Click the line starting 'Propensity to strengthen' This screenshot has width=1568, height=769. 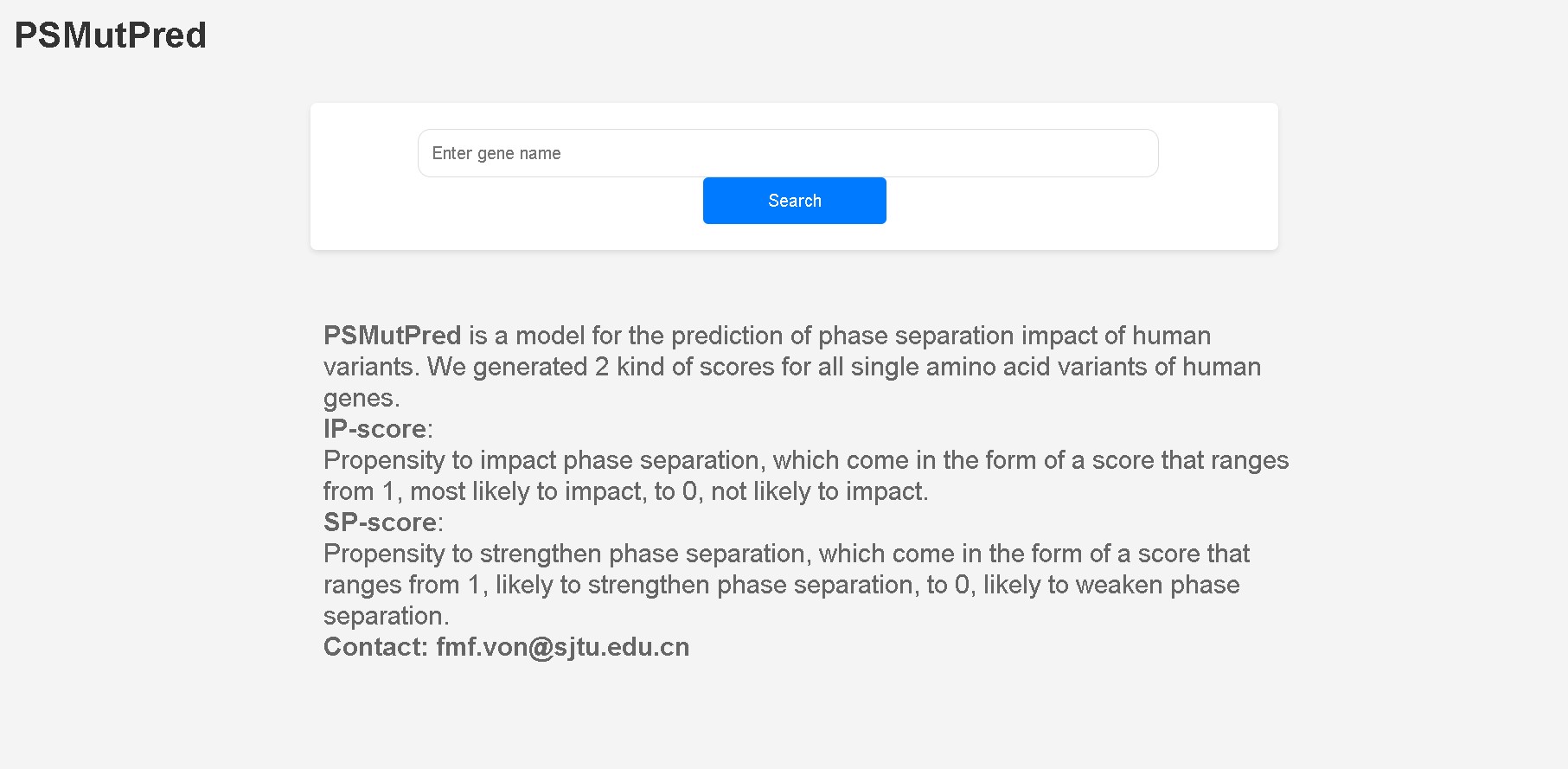click(x=787, y=554)
